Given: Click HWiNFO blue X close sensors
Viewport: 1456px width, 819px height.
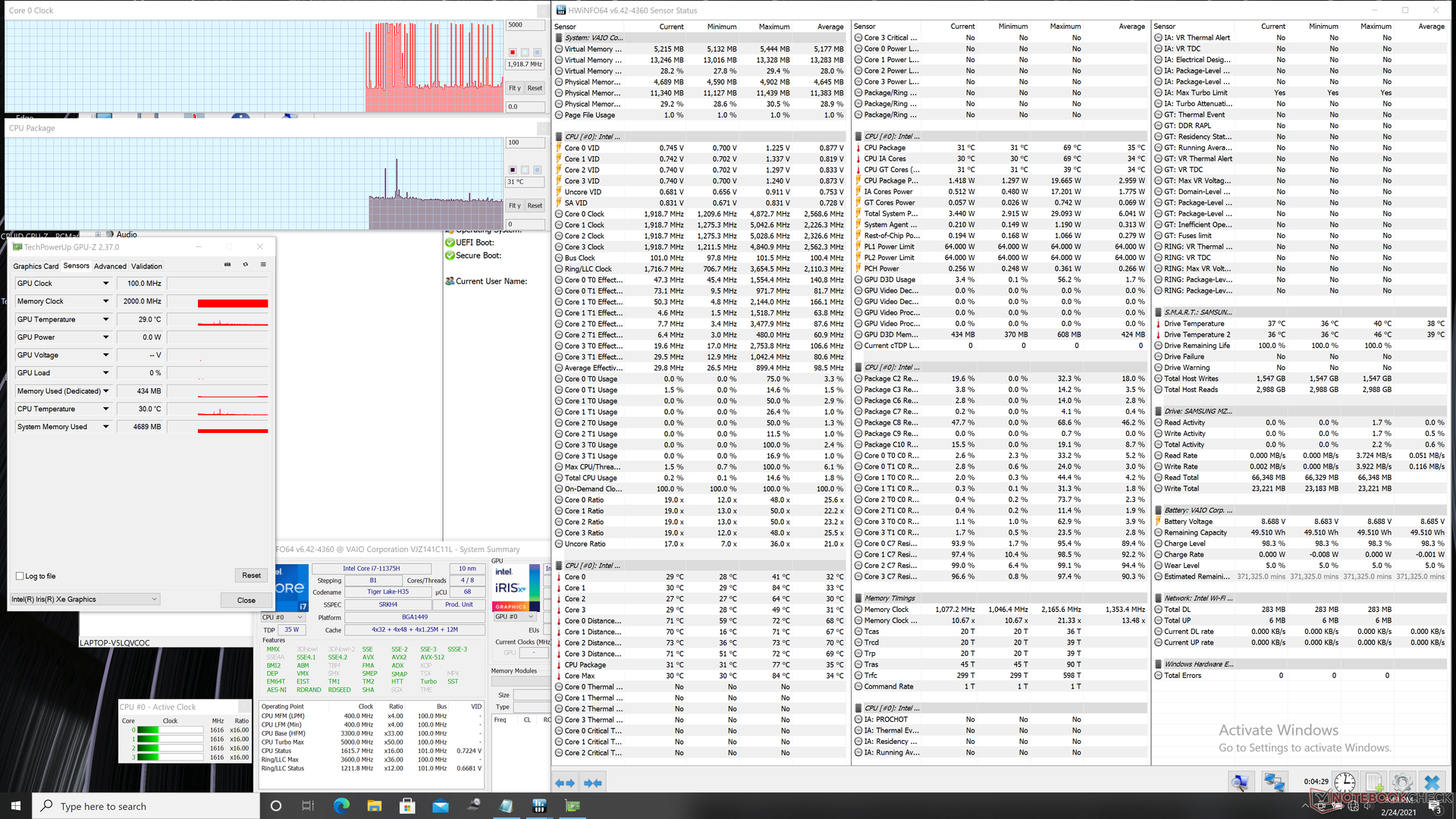Looking at the screenshot, I should pos(1432,783).
